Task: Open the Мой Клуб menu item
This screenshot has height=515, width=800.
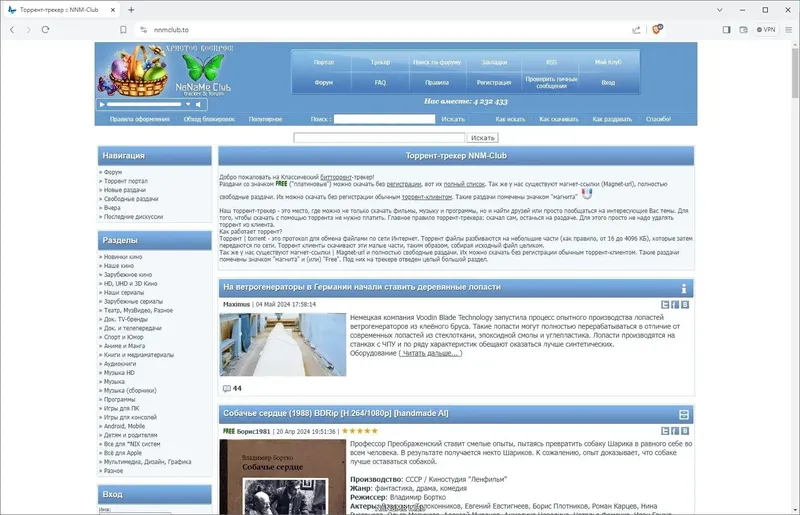Action: click(x=608, y=62)
